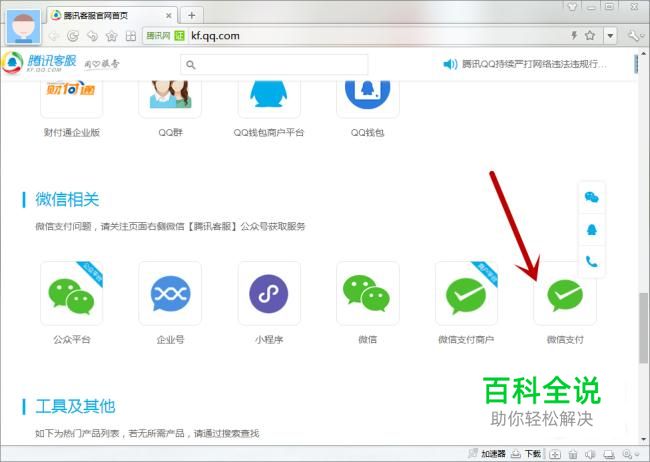The width and height of the screenshot is (650, 462).
Task: Click the scrollbar down arrow
Action: pyautogui.click(x=643, y=439)
